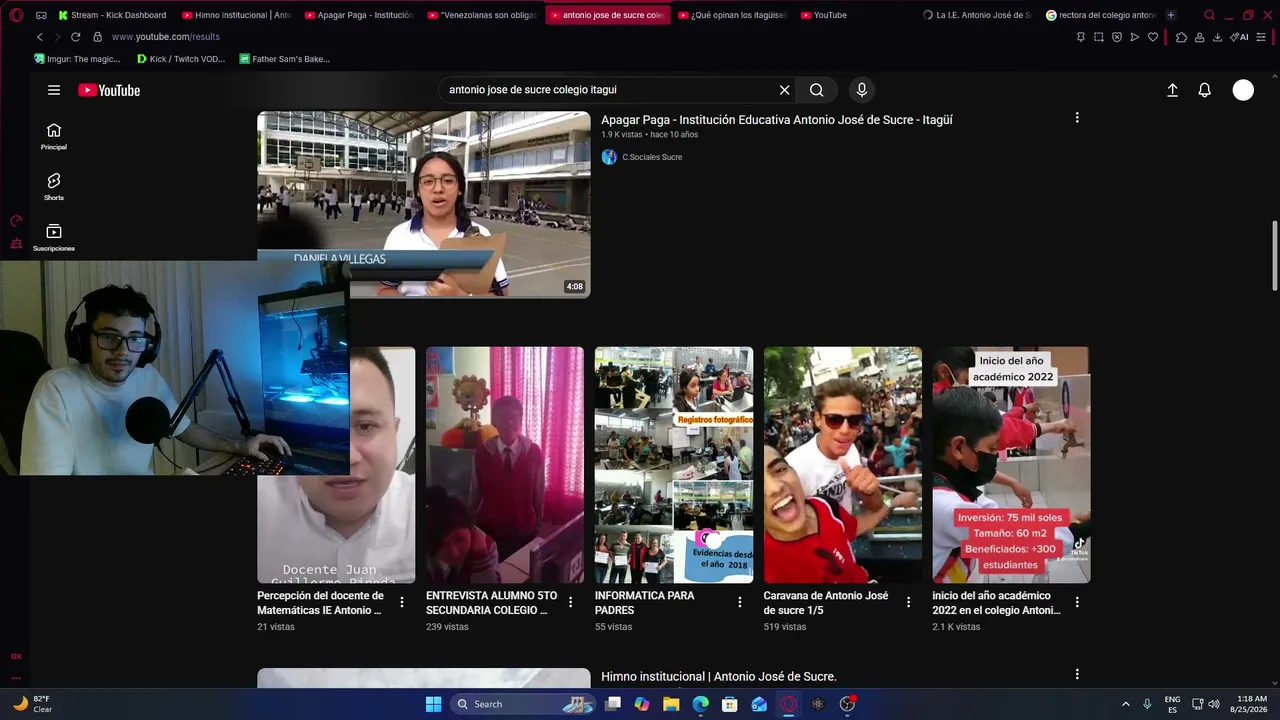The width and height of the screenshot is (1280, 720).
Task: Open INFORMATICA PARA PADRES short thumbnail
Action: pos(674,465)
